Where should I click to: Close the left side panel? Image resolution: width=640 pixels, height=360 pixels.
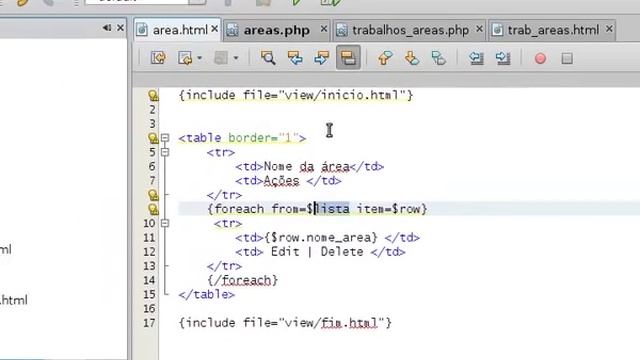[x=120, y=28]
